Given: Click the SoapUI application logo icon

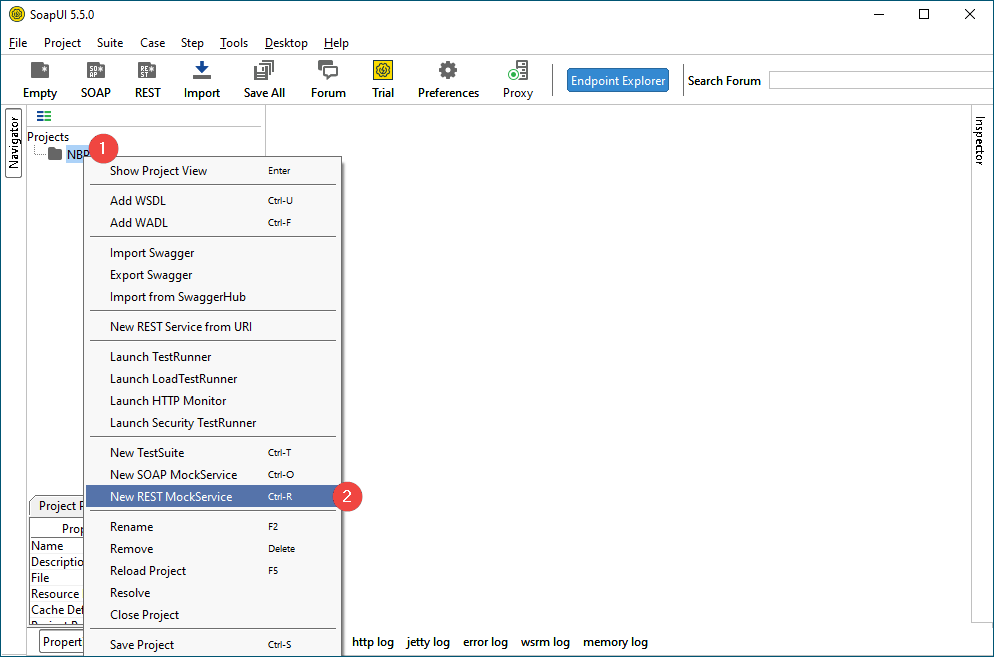Looking at the screenshot, I should 17,14.
